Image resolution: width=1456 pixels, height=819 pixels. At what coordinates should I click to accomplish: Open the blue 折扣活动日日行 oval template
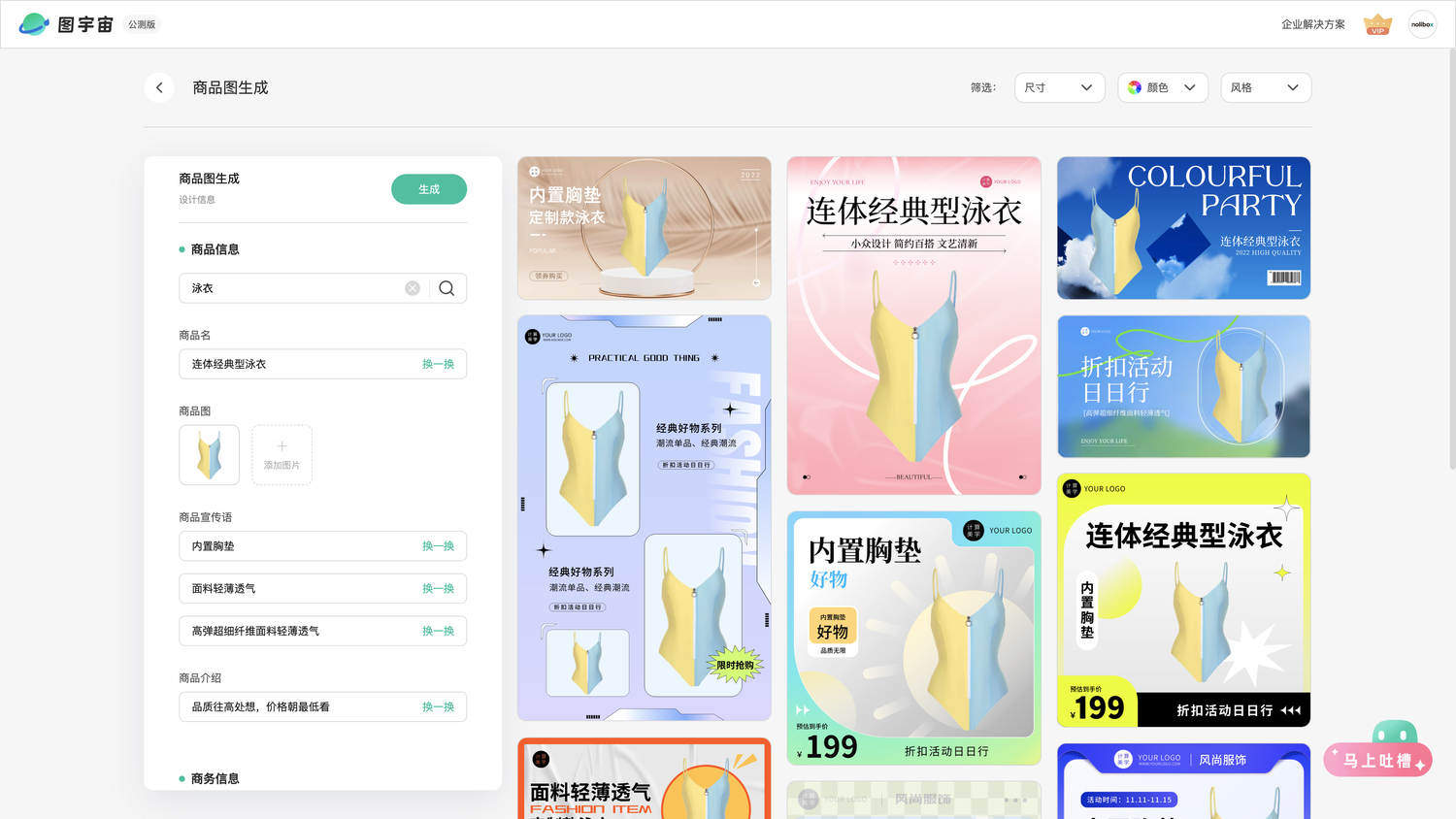pyautogui.click(x=1184, y=386)
